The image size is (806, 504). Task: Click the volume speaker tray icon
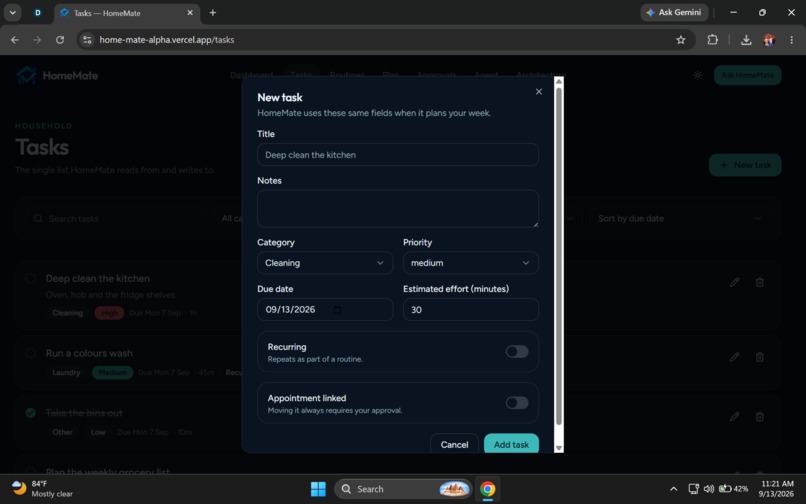tap(709, 489)
